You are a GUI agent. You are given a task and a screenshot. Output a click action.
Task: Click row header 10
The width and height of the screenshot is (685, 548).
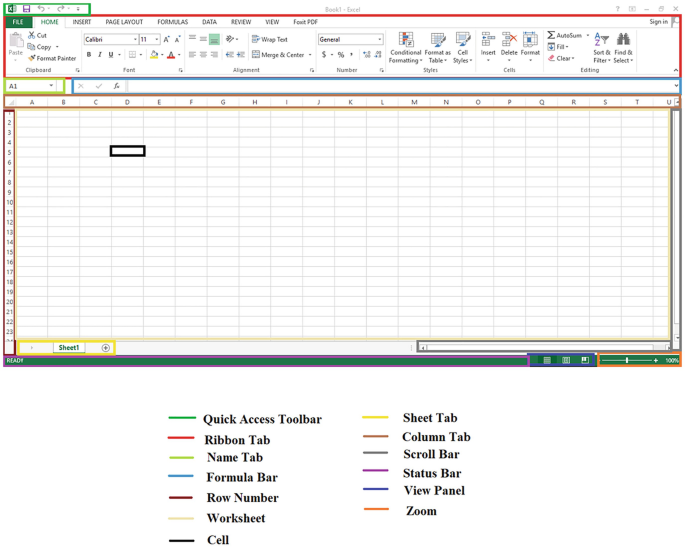(x=10, y=202)
